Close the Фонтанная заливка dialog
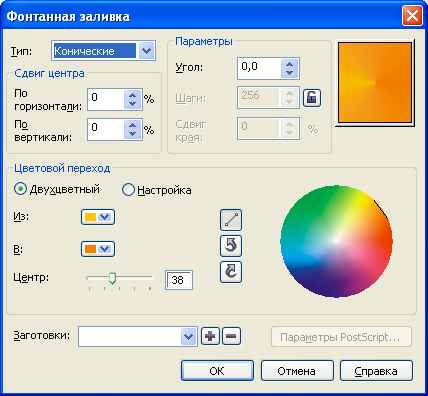428x396 pixels. [x=412, y=16]
